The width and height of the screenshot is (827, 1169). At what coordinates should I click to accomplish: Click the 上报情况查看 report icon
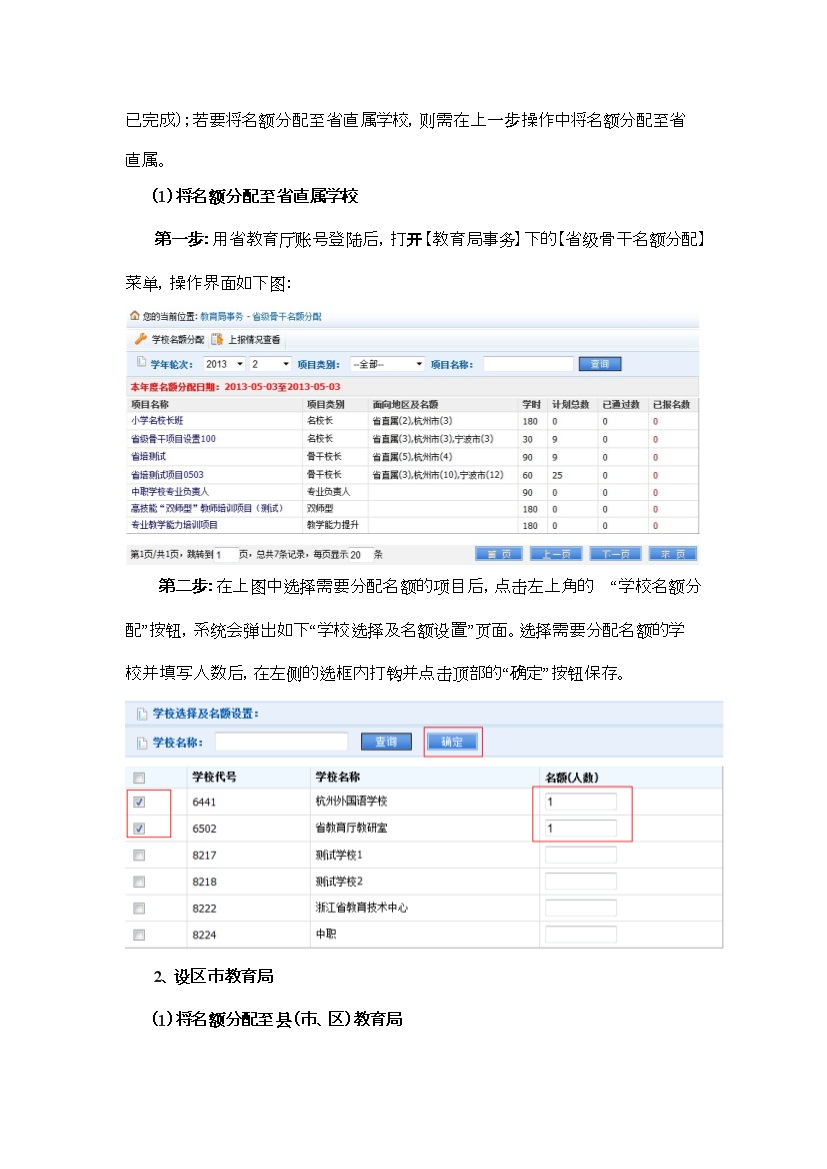point(217,339)
